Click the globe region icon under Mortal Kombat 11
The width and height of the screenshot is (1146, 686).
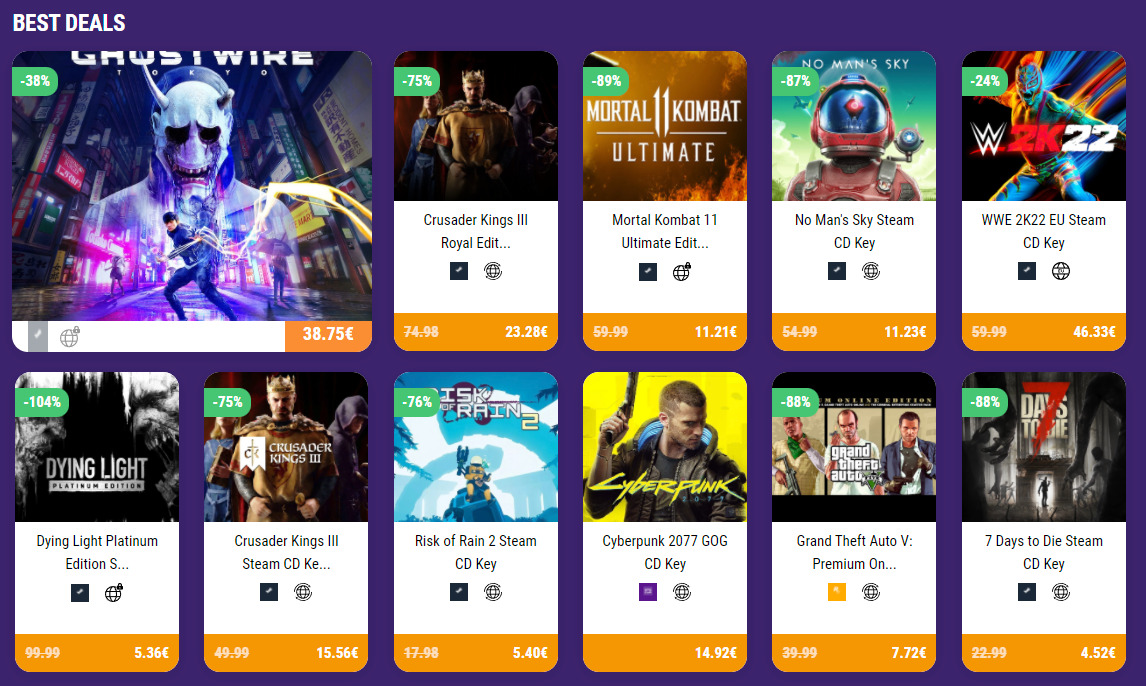(x=682, y=272)
